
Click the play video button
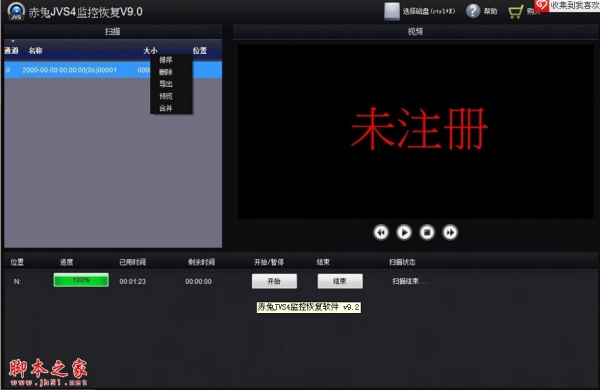point(404,232)
